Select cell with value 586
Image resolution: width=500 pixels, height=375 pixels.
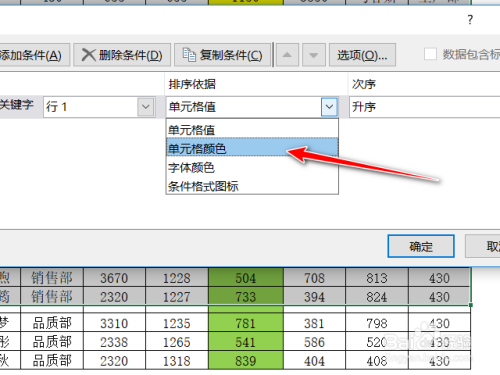pyautogui.click(x=314, y=341)
